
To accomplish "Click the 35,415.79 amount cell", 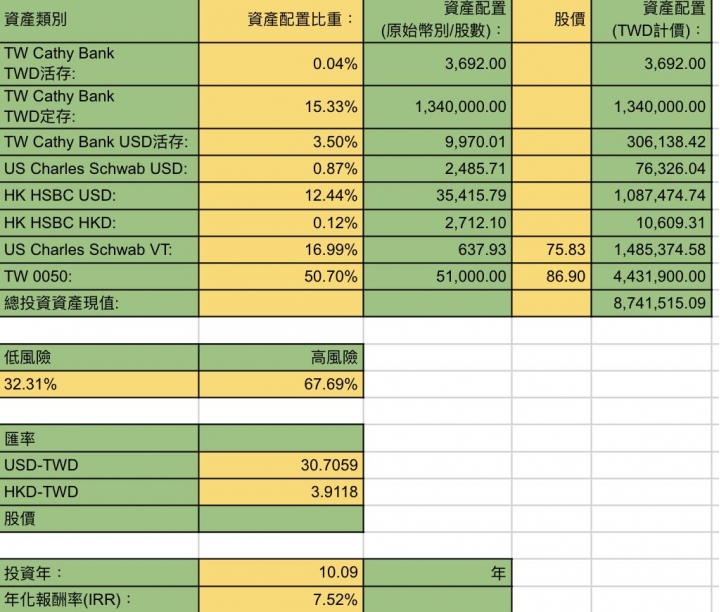I will [x=438, y=196].
